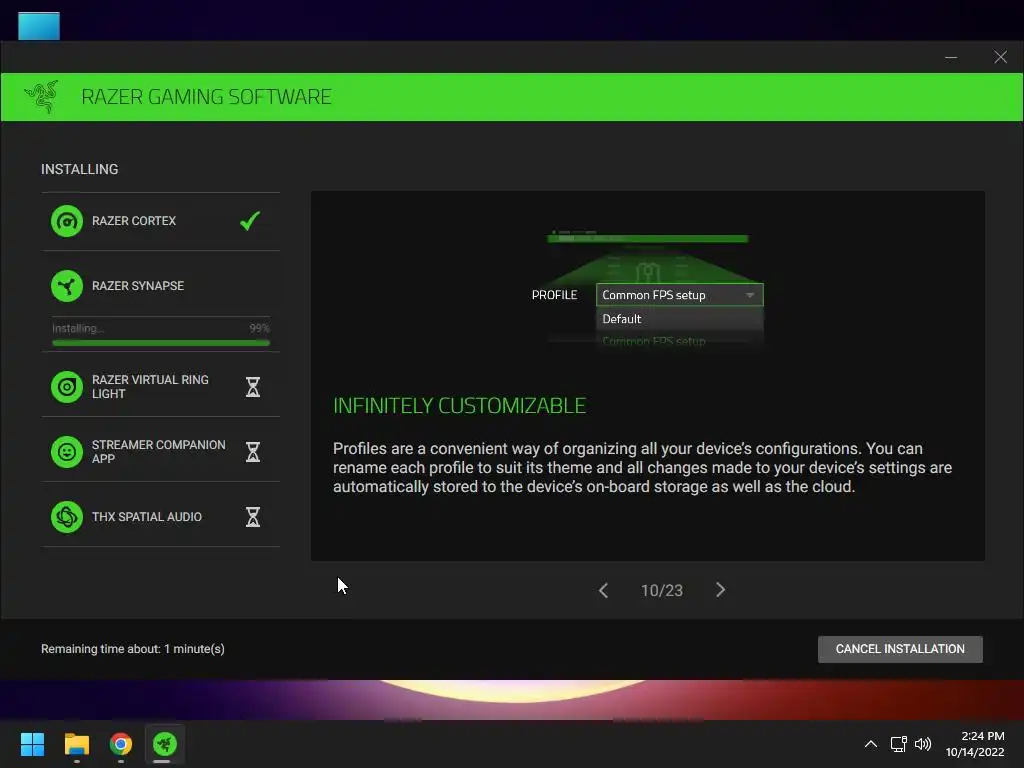This screenshot has height=768, width=1024.
Task: Open Google Chrome from the taskbar
Action: pyautogui.click(x=121, y=744)
